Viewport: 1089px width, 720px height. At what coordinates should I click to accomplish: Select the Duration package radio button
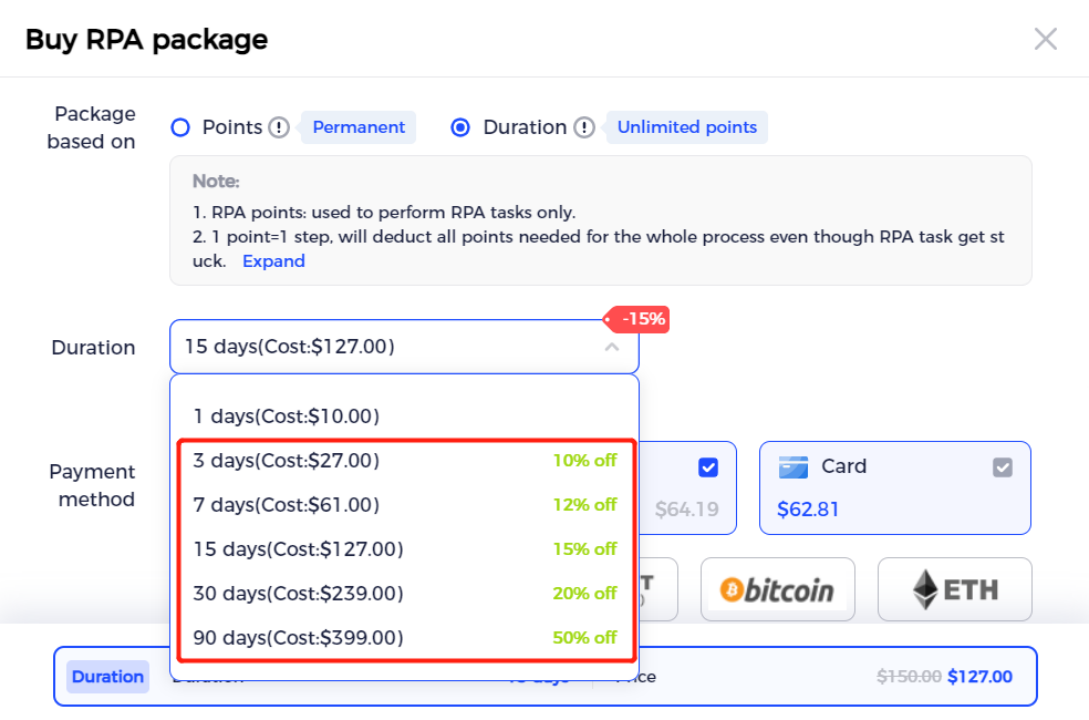pos(460,128)
